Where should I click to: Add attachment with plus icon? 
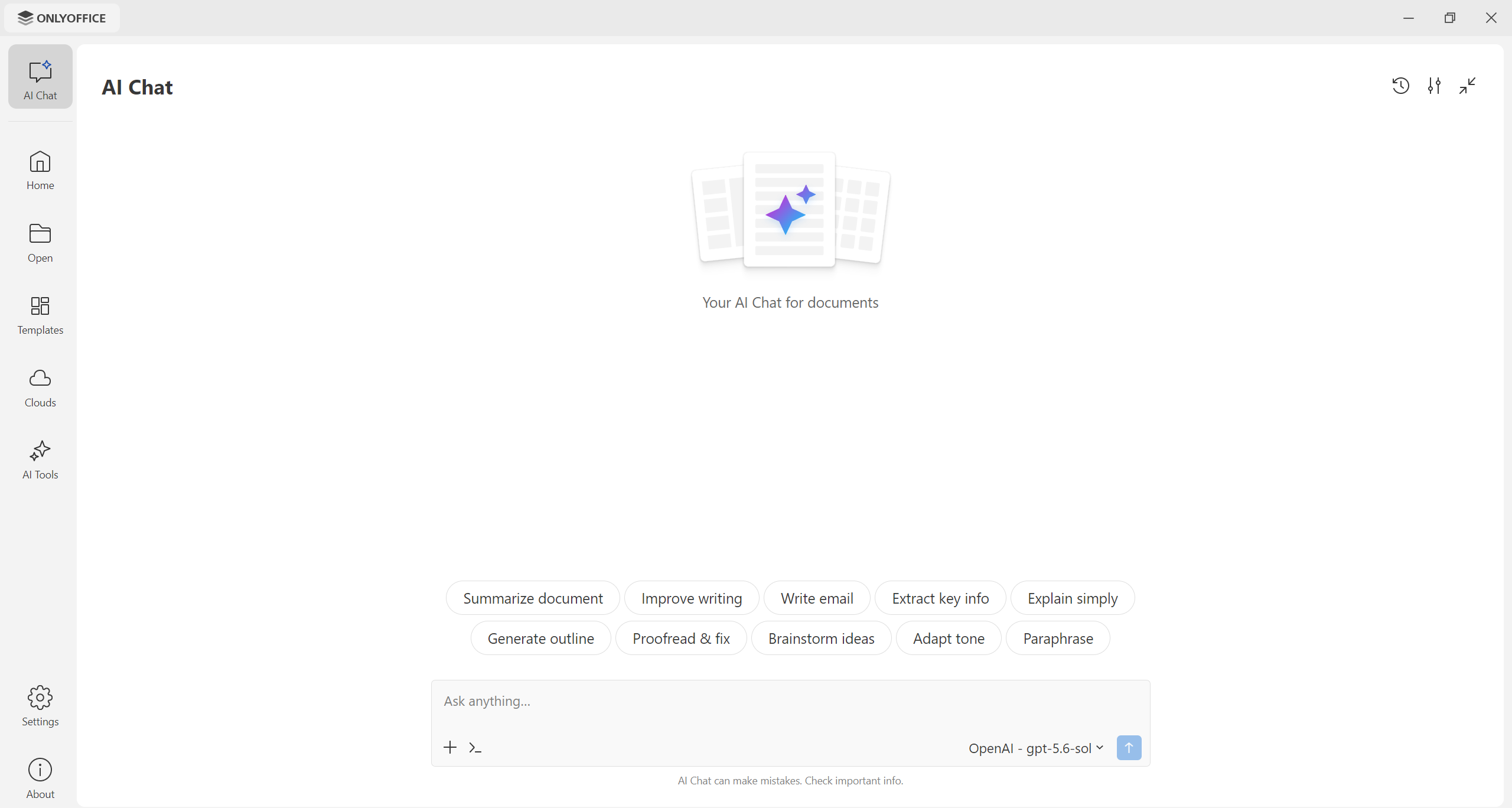click(450, 748)
